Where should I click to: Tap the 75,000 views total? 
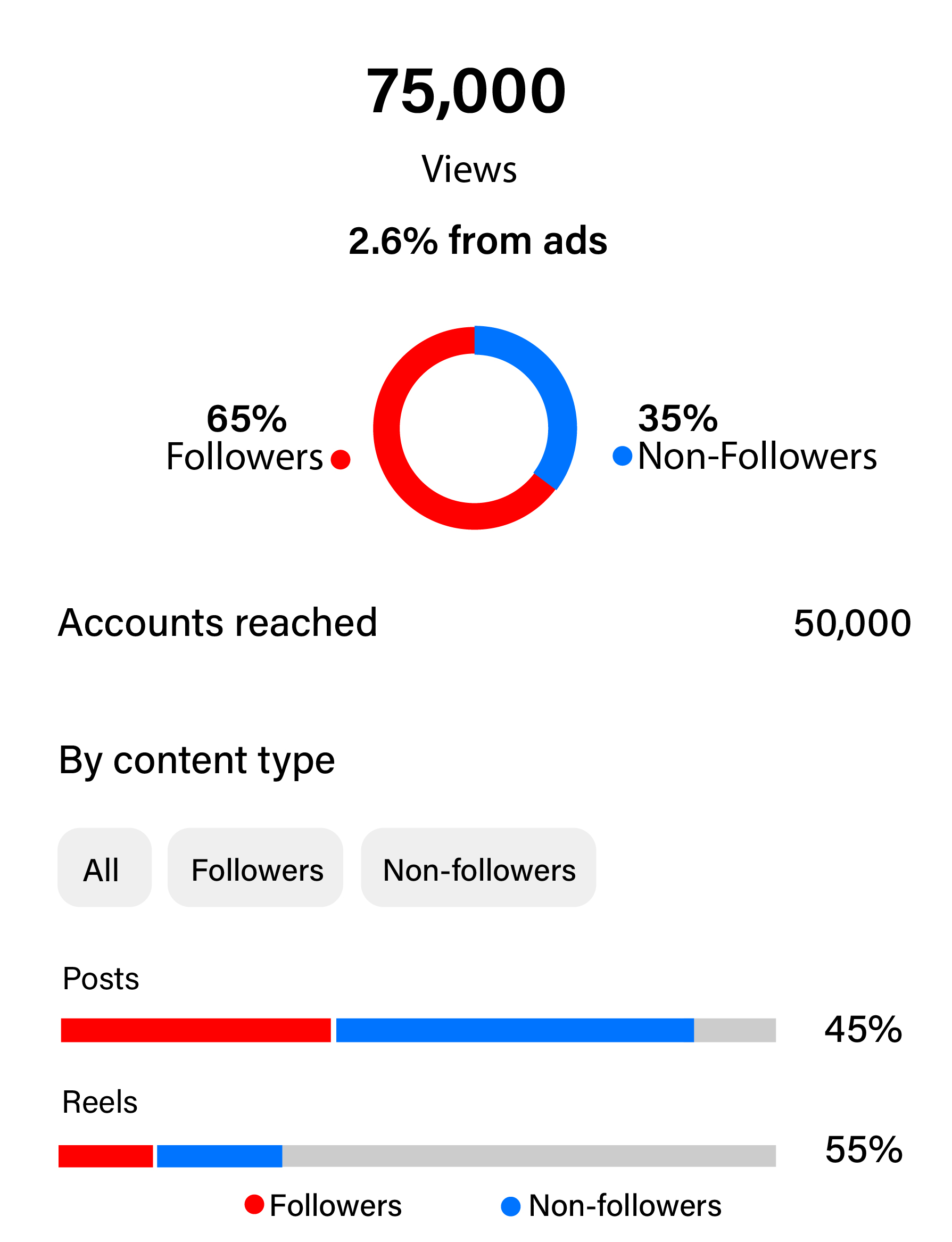pyautogui.click(x=466, y=90)
